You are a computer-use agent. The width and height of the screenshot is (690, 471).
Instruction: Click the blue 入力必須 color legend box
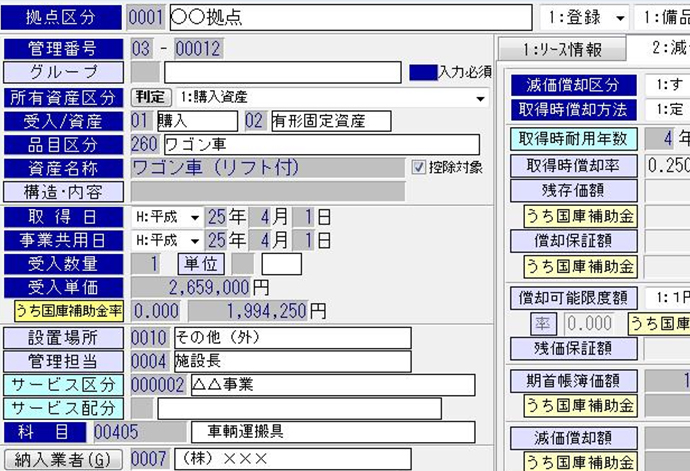[422, 72]
